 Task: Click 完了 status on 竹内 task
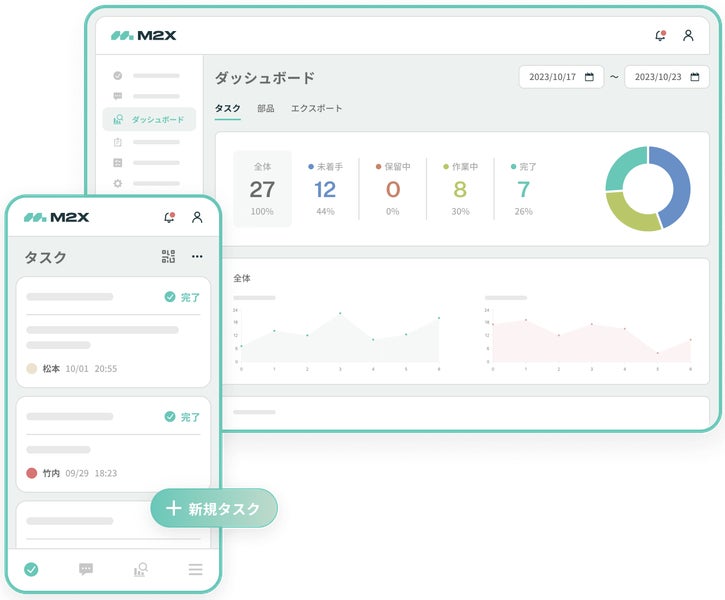coord(182,417)
